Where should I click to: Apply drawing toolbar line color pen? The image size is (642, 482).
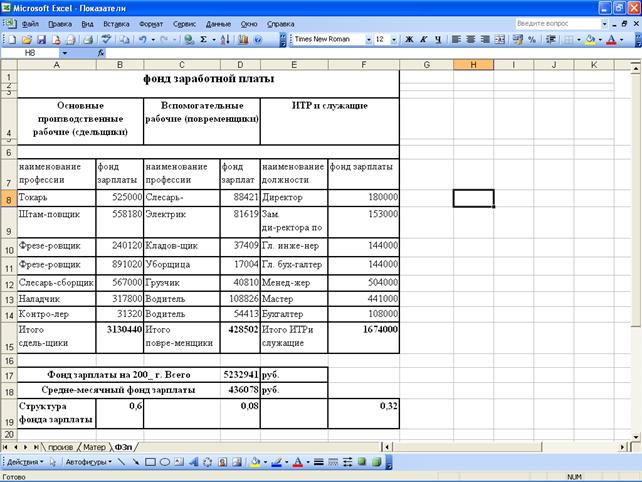[x=277, y=462]
